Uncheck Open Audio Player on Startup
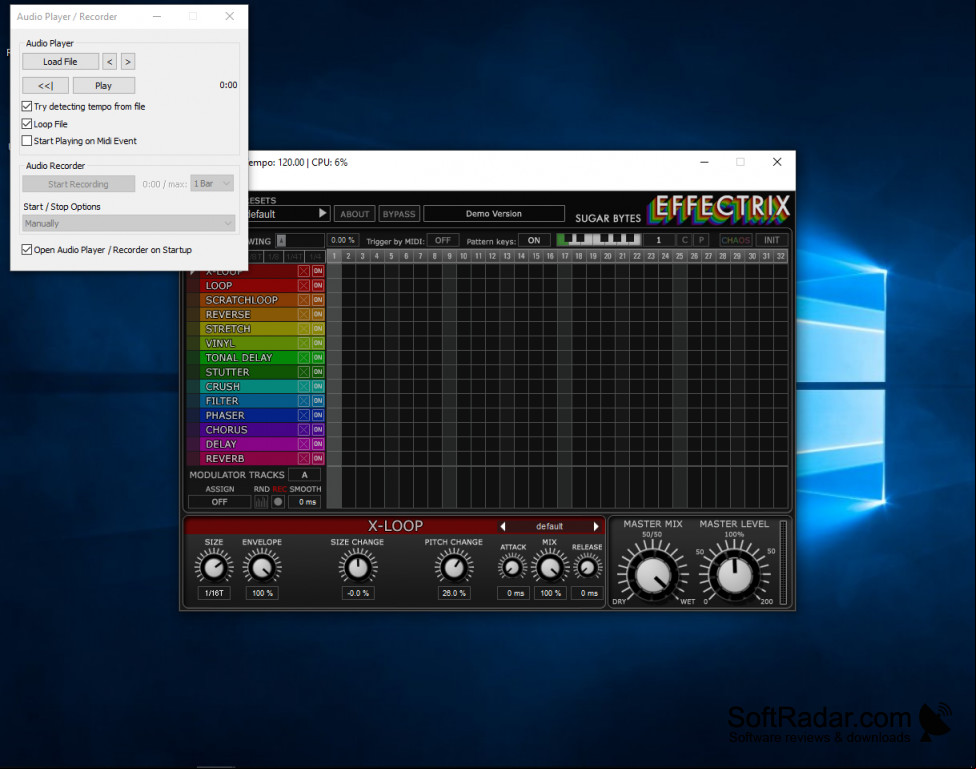Viewport: 976px width, 769px height. [27, 250]
